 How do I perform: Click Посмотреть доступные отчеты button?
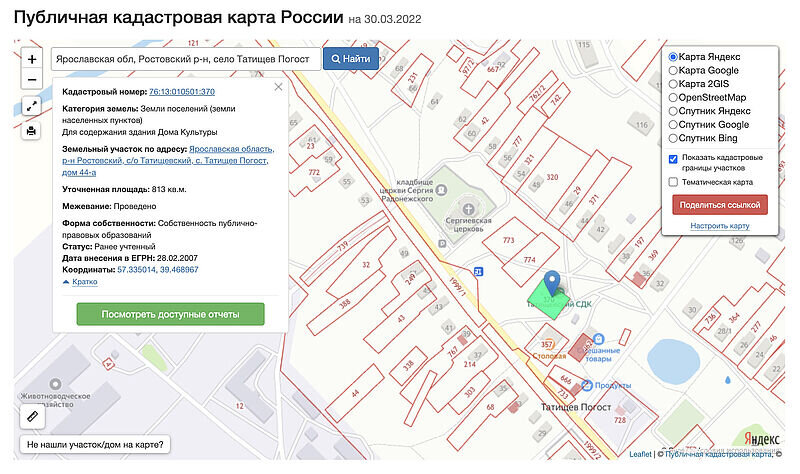(170, 314)
